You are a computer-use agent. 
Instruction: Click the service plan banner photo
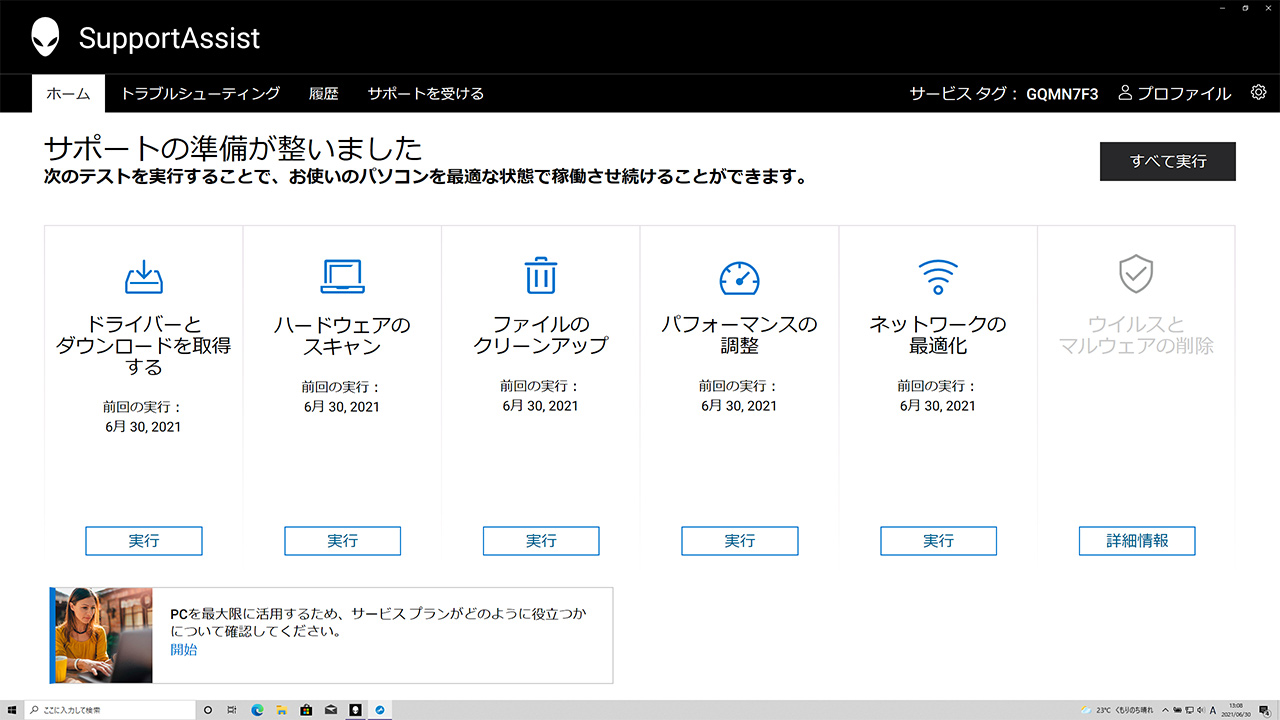tap(101, 635)
